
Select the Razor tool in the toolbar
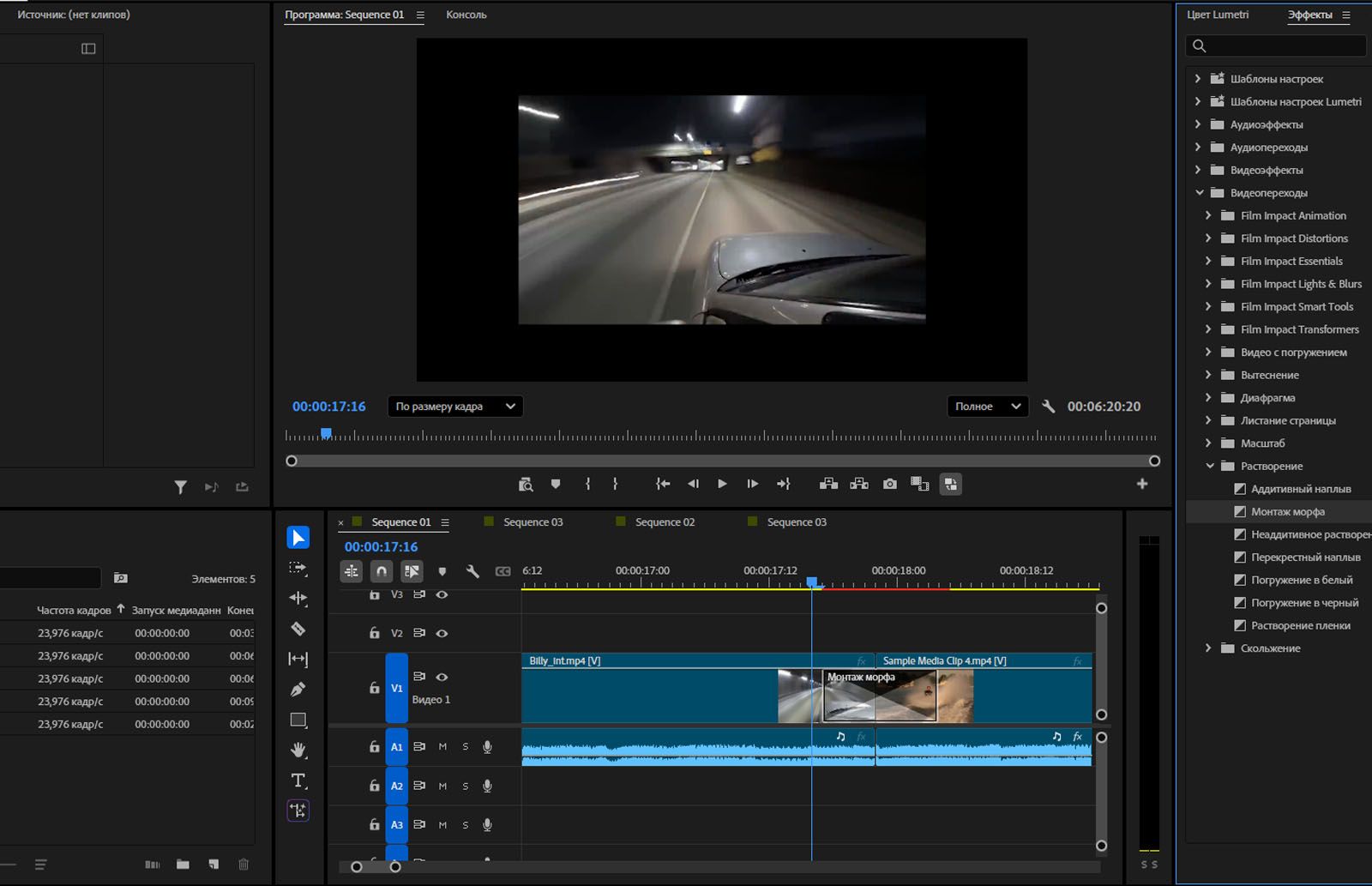coord(298,629)
